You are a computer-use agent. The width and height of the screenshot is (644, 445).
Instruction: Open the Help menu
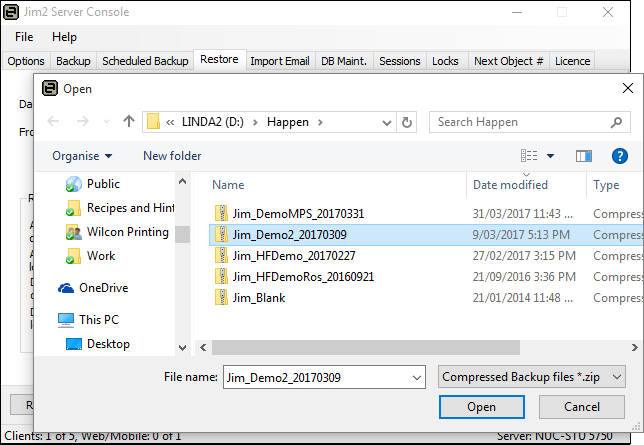tap(64, 37)
